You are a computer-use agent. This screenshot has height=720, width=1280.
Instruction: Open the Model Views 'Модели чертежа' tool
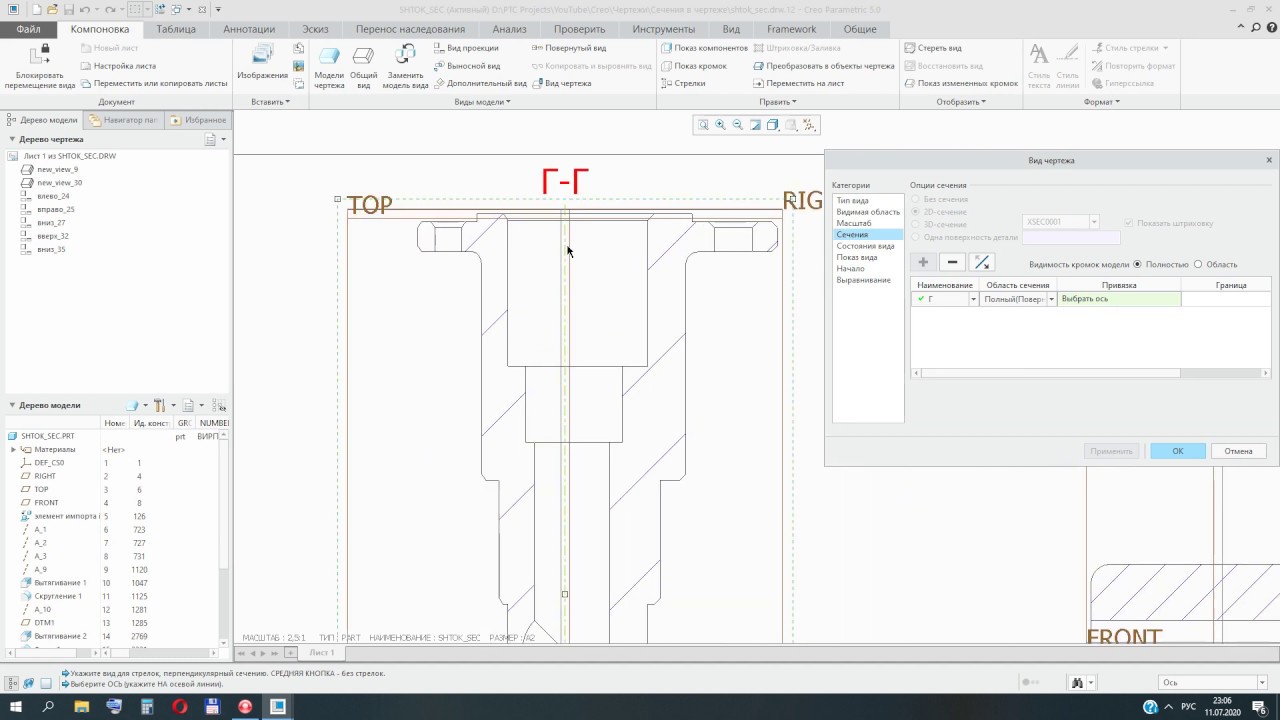329,66
